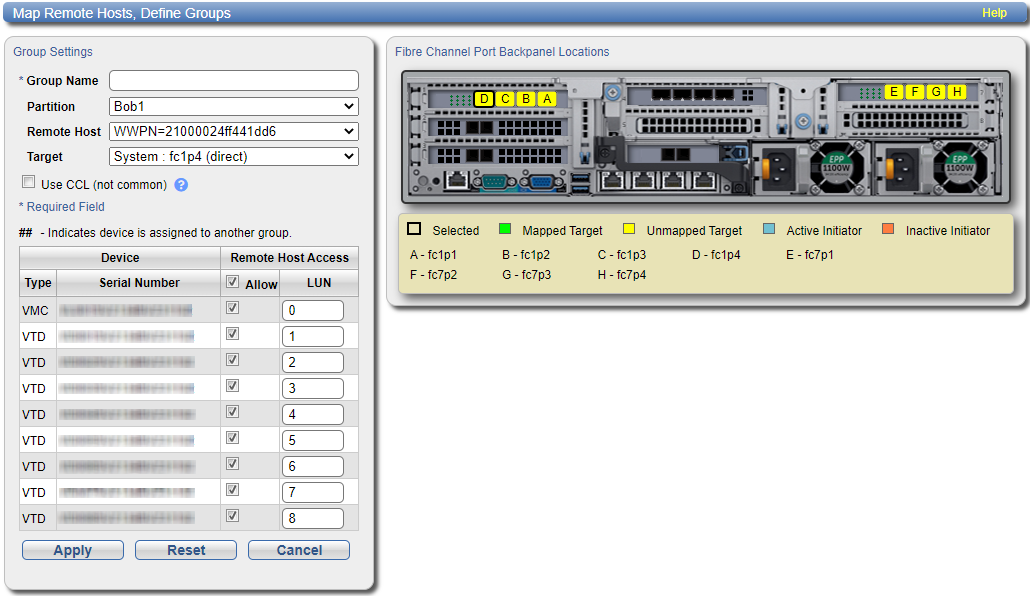Open the Partition dropdown

click(233, 106)
